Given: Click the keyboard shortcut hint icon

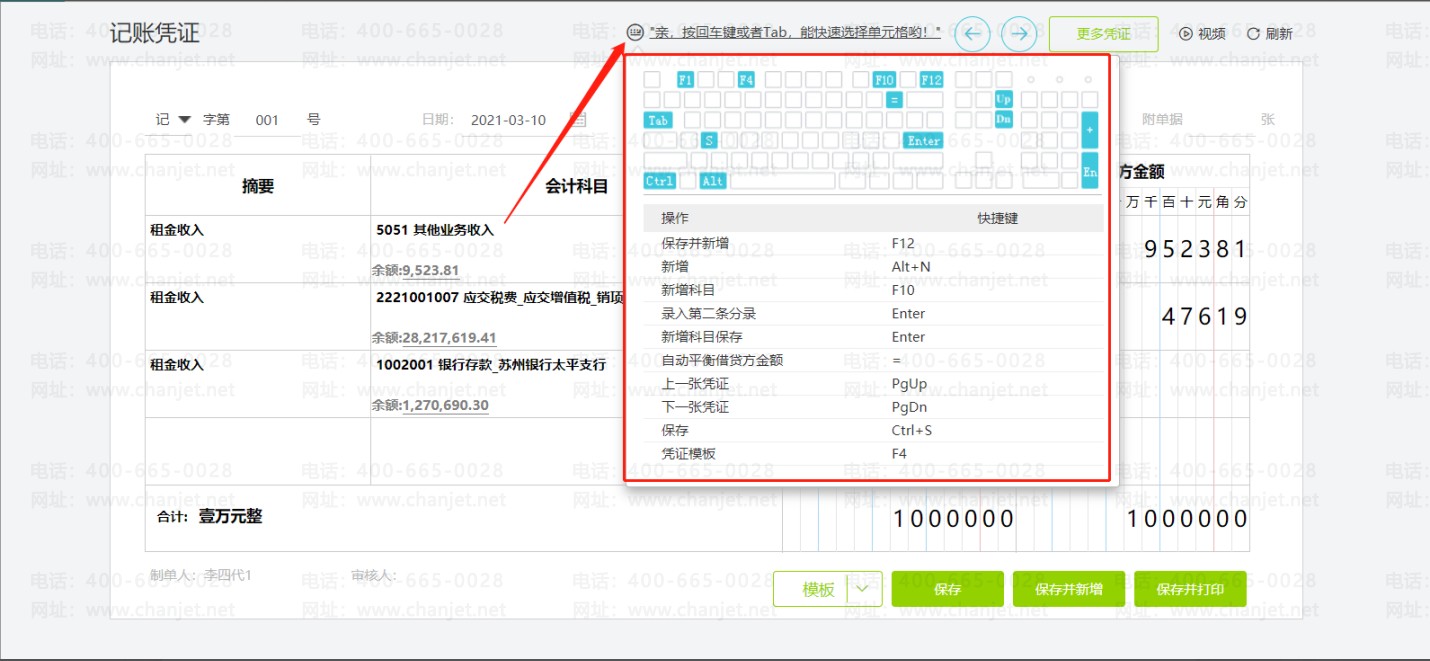Looking at the screenshot, I should [634, 32].
